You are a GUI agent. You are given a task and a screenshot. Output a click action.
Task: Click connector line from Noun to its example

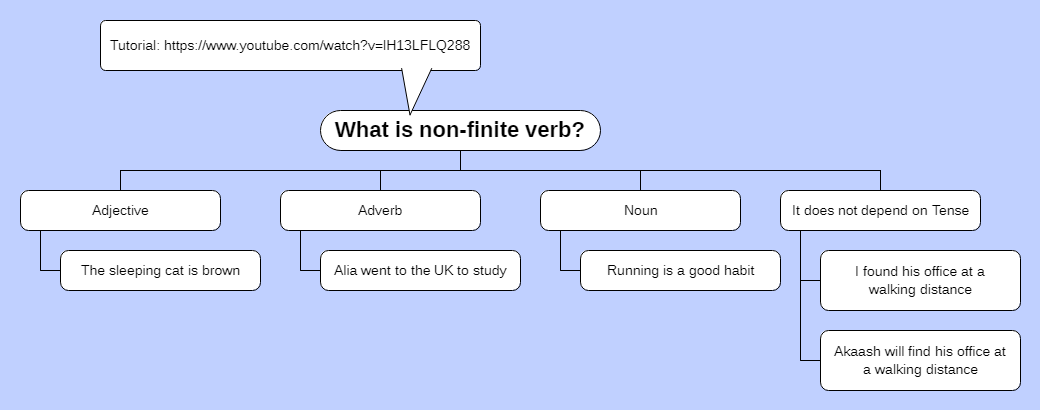pos(560,252)
